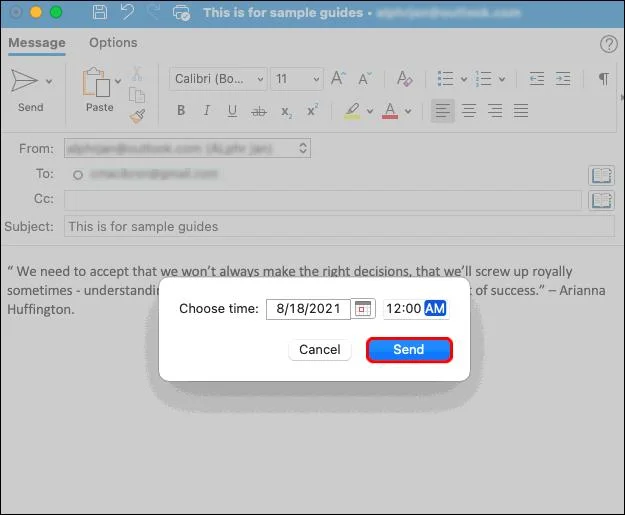Image resolution: width=625 pixels, height=515 pixels.
Task: Toggle Italic formatting
Action: coord(206,110)
